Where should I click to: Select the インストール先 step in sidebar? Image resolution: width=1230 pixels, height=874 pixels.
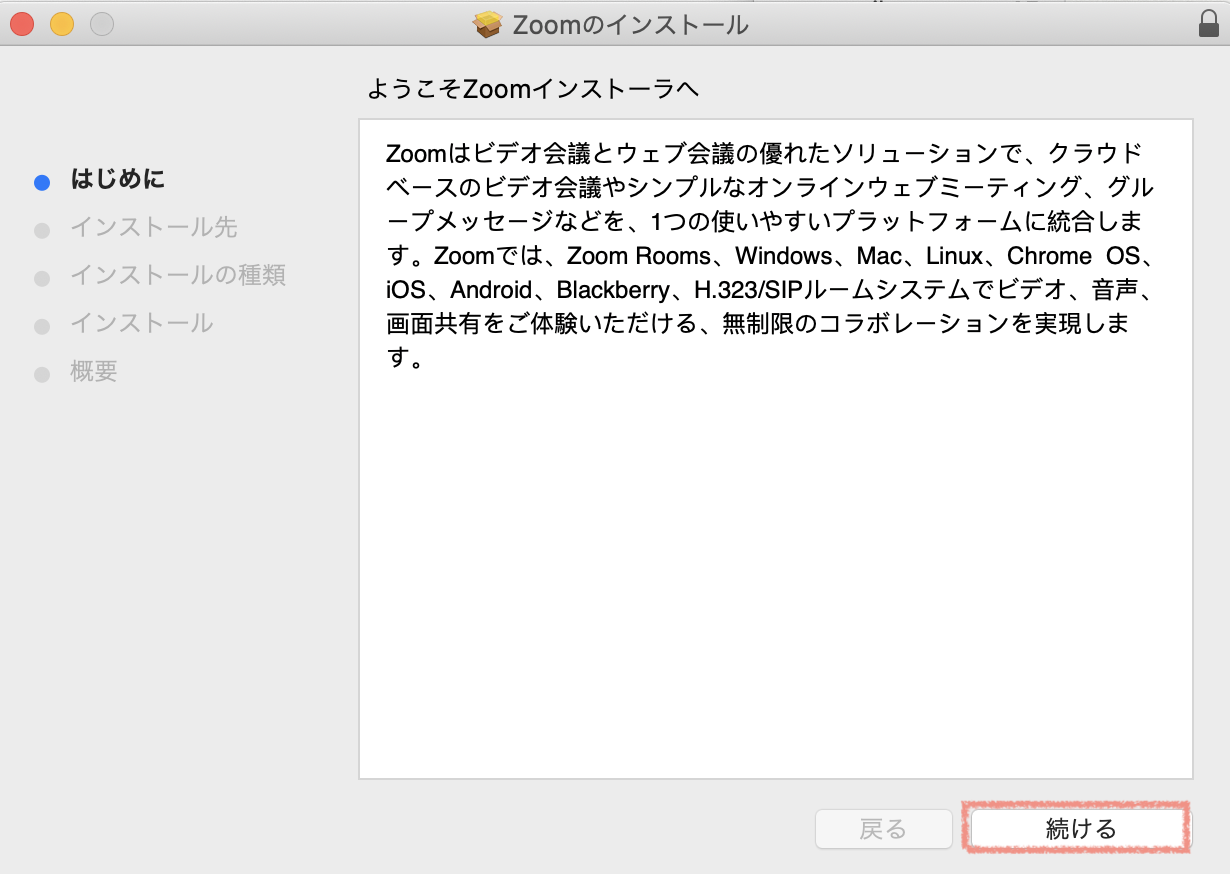(x=154, y=228)
